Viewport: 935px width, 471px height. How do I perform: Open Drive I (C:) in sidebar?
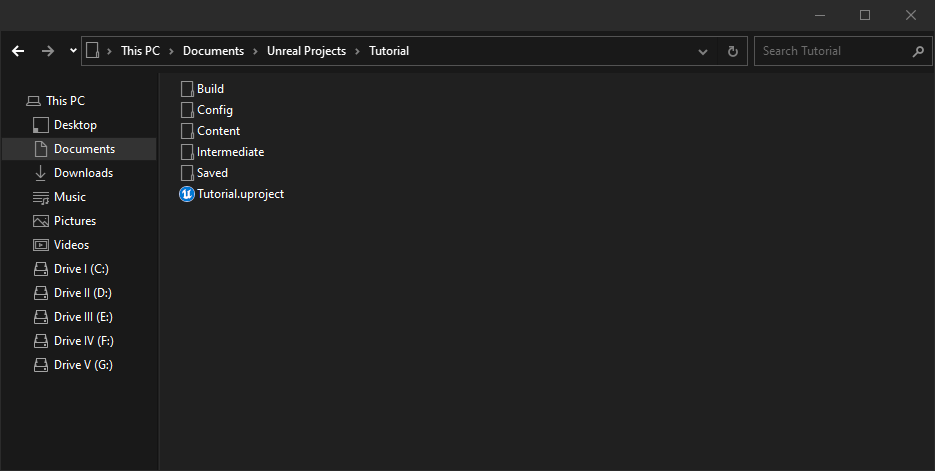point(82,269)
